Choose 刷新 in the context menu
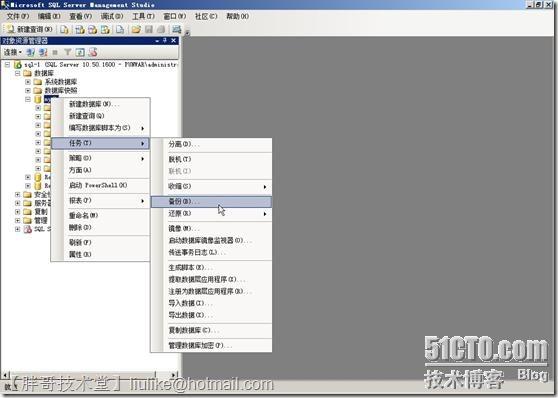The height and width of the screenshot is (398, 558). coord(100,242)
